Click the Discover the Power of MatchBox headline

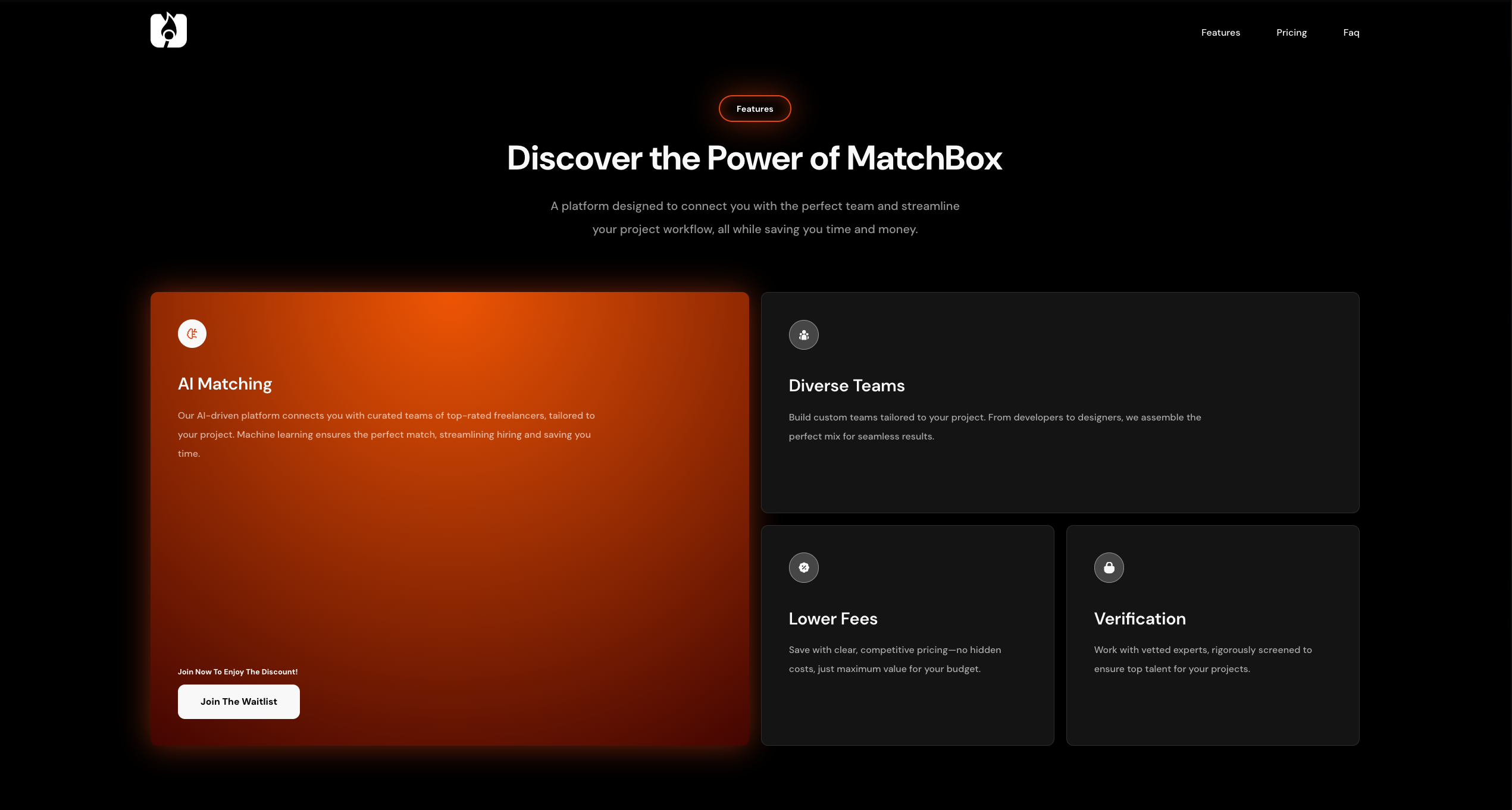coord(755,158)
